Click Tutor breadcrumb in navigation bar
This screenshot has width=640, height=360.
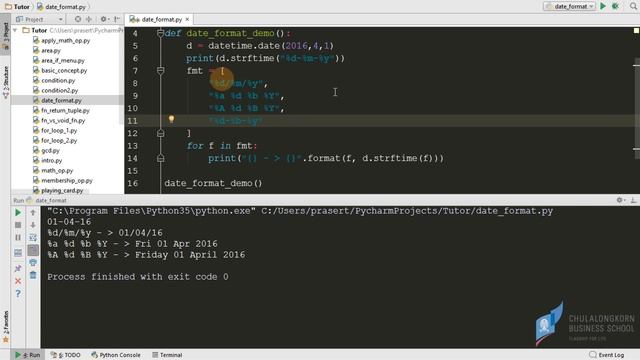(x=17, y=7)
